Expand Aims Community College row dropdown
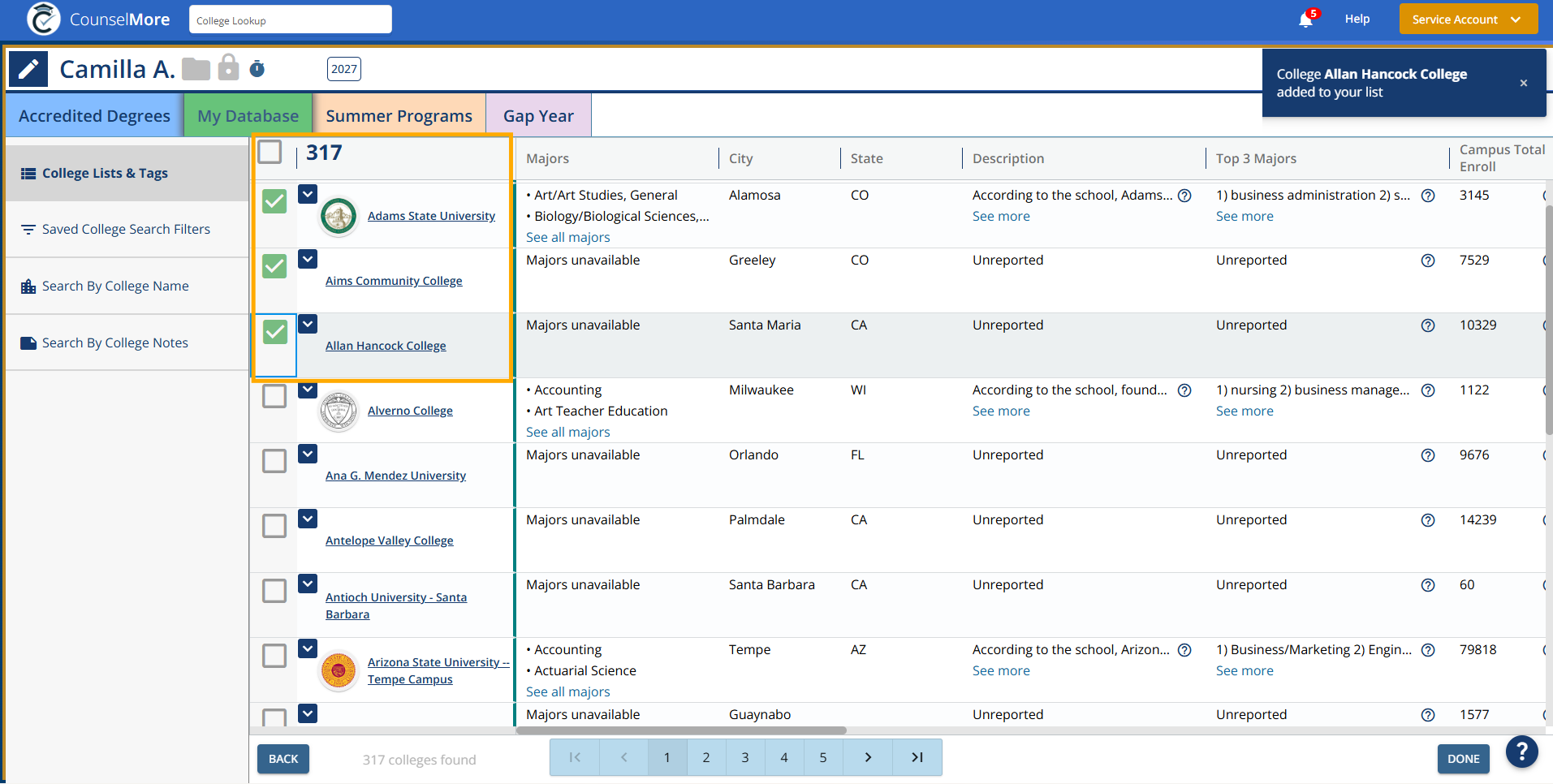 coord(308,259)
